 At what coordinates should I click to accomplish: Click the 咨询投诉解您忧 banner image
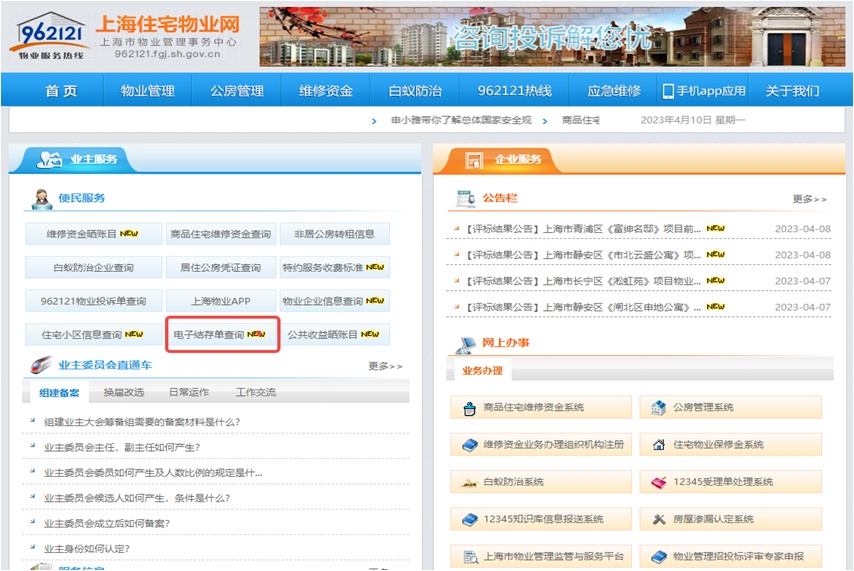pyautogui.click(x=552, y=37)
